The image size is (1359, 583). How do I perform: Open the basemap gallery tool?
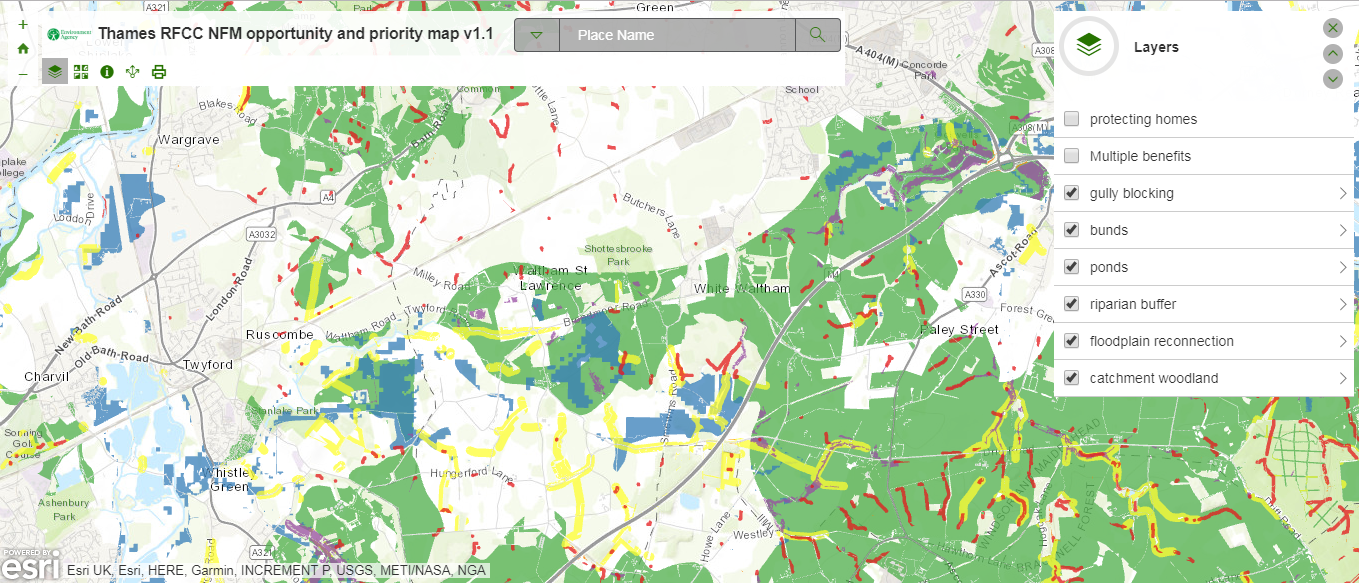[x=81, y=71]
